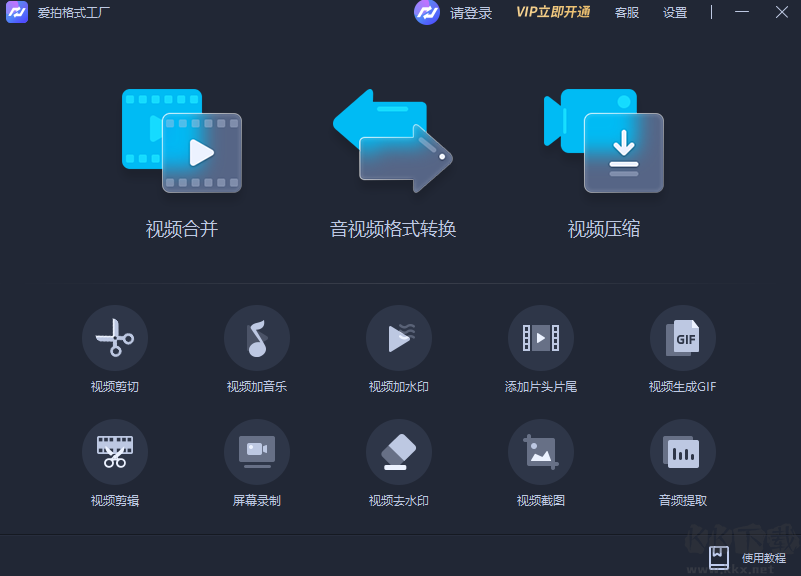The image size is (801, 576).
Task: Contact 客服 customer service
Action: pos(626,13)
